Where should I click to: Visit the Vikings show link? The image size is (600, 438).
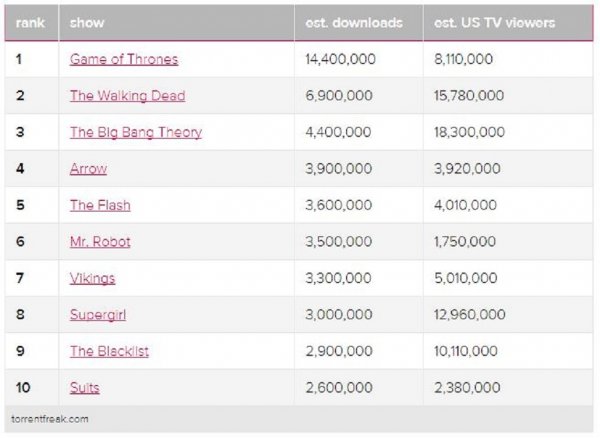(x=92, y=278)
